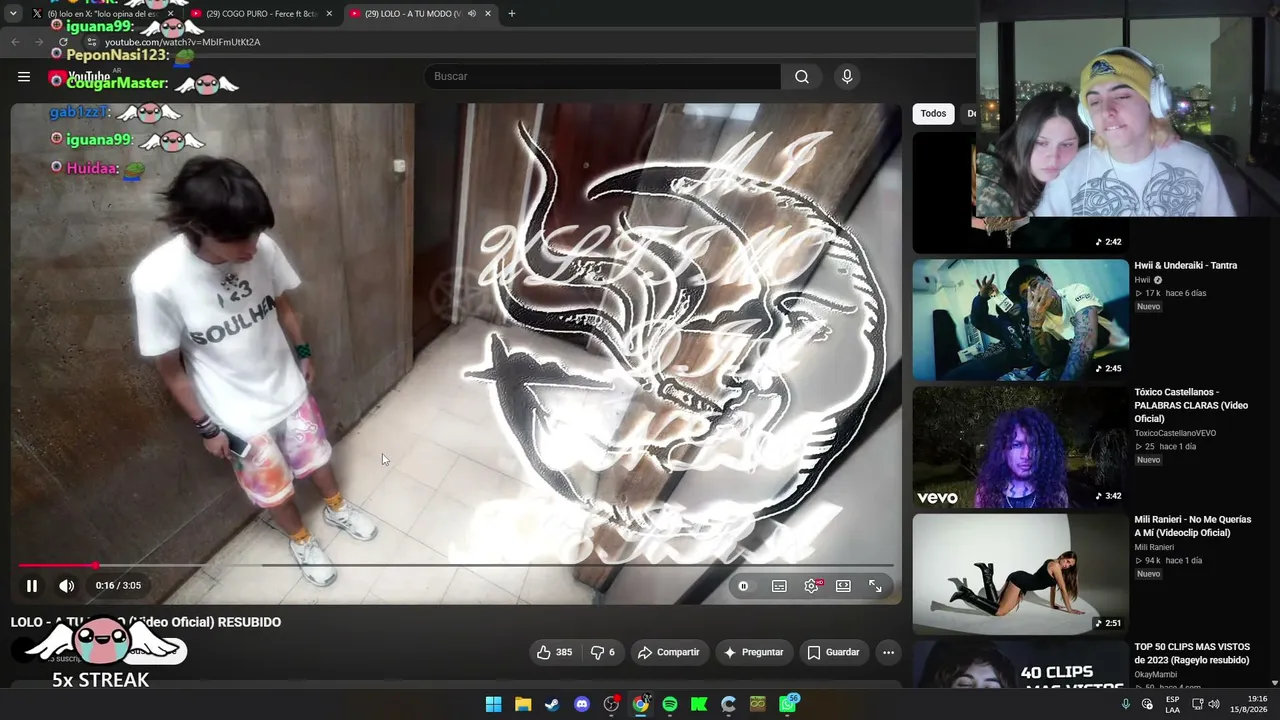Mute the video player volume
Image resolution: width=1280 pixels, height=720 pixels.
(x=66, y=586)
